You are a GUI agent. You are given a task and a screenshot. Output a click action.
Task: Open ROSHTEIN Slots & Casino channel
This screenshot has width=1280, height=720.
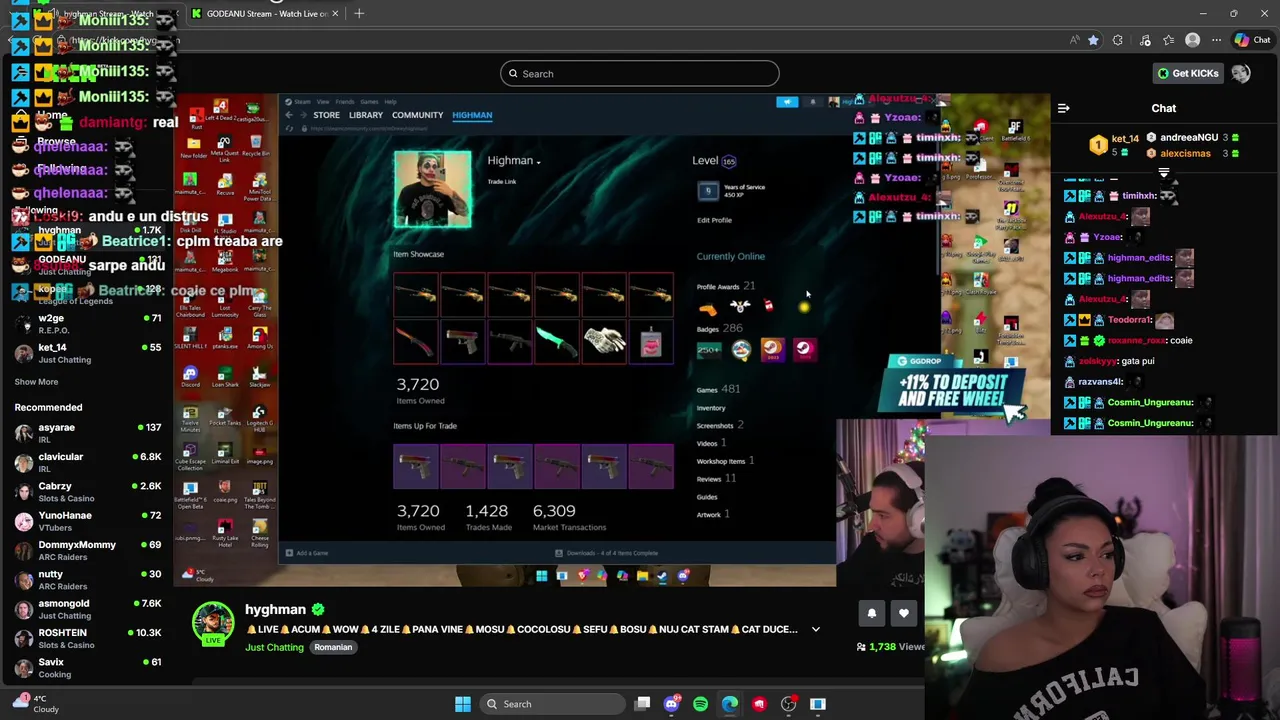point(88,638)
